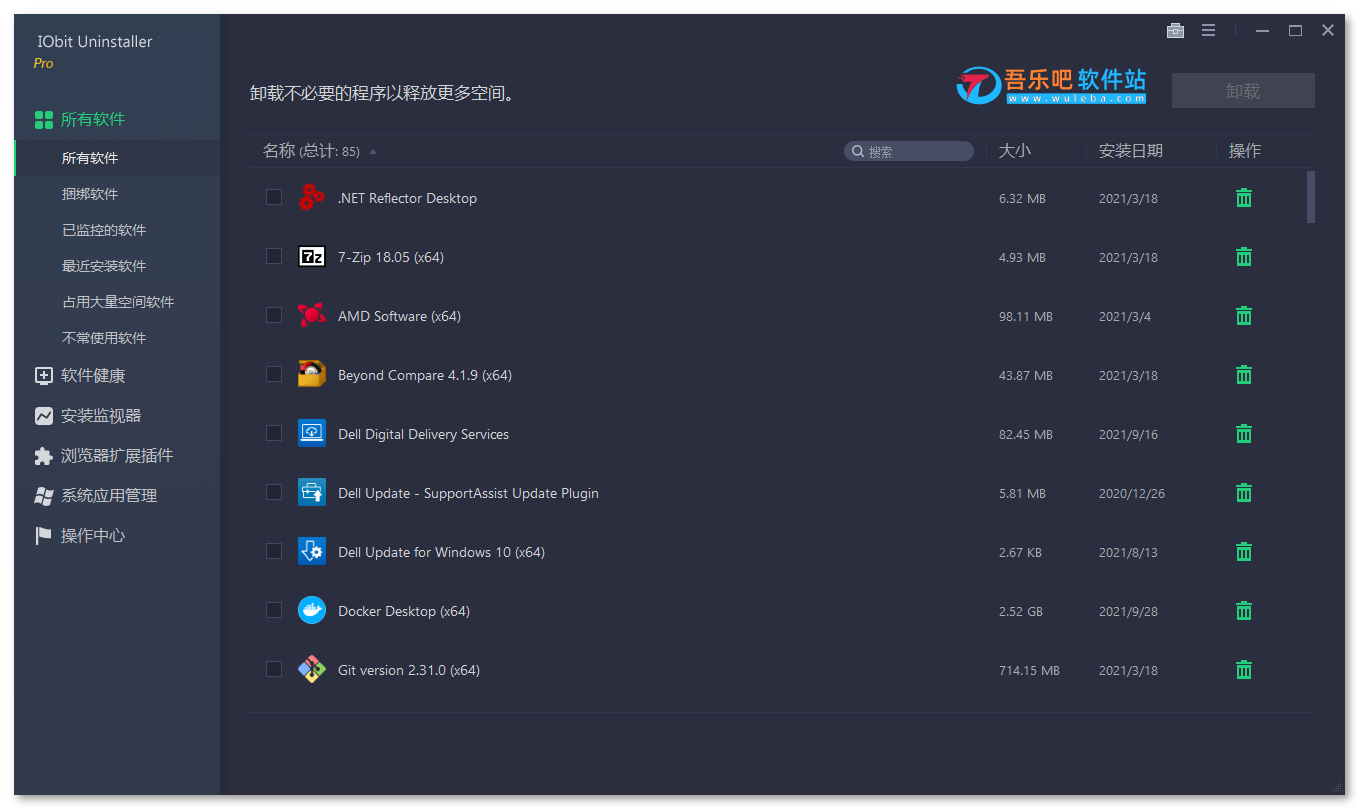Click the uninstall trash icon for AMD Software
Viewport: 1359px width, 809px height.
point(1244,316)
